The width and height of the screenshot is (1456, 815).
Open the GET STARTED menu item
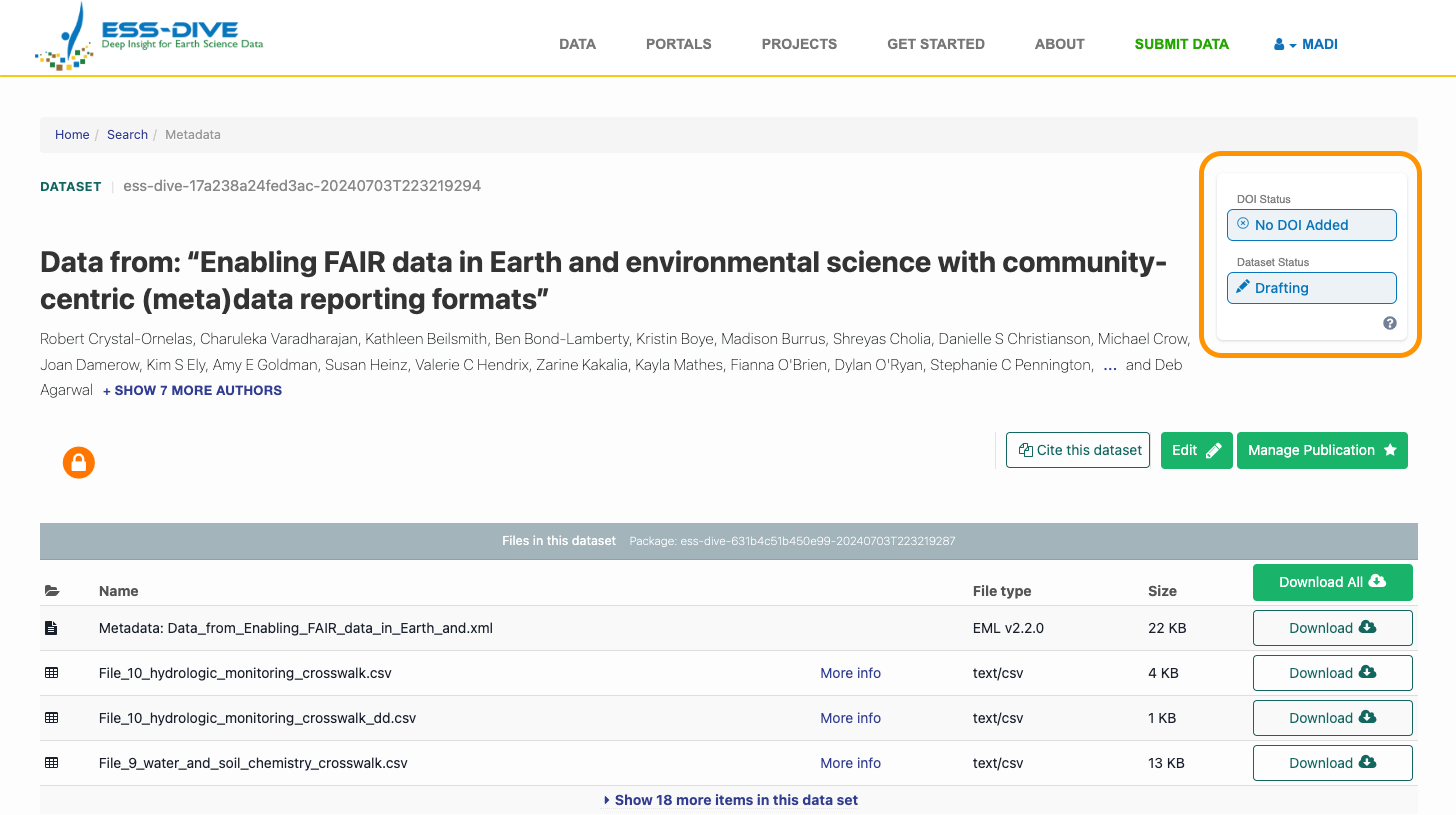[935, 44]
